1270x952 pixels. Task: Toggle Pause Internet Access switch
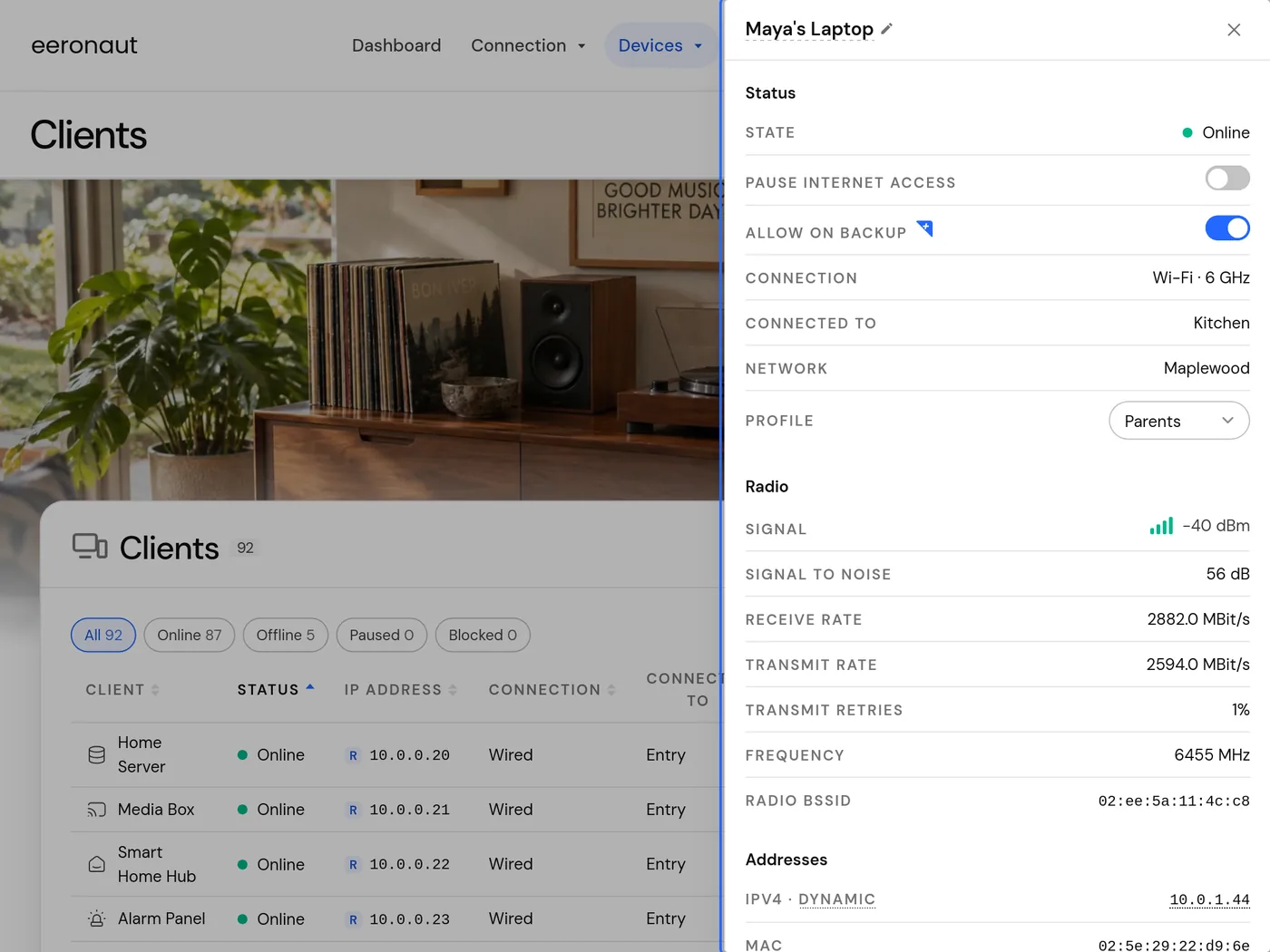tap(1227, 178)
